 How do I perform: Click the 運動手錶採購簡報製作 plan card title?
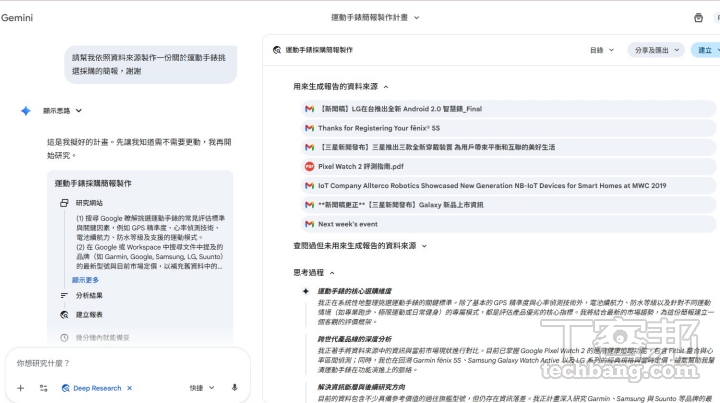[x=93, y=184]
